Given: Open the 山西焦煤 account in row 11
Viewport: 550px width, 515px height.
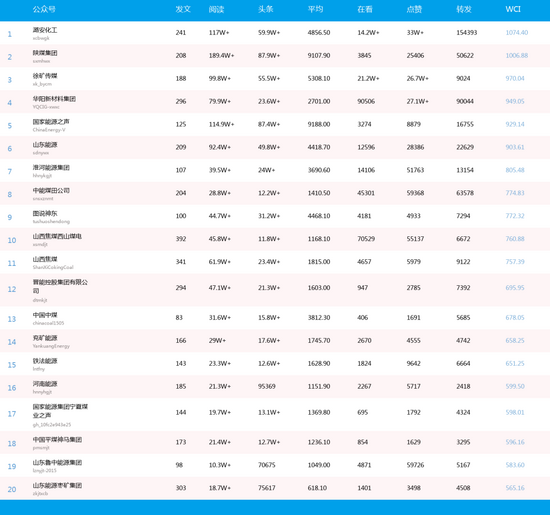Looking at the screenshot, I should [x=45, y=259].
